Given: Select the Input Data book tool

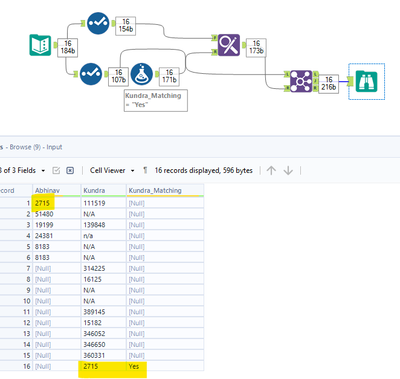Looking at the screenshot, I should click(x=40, y=45).
